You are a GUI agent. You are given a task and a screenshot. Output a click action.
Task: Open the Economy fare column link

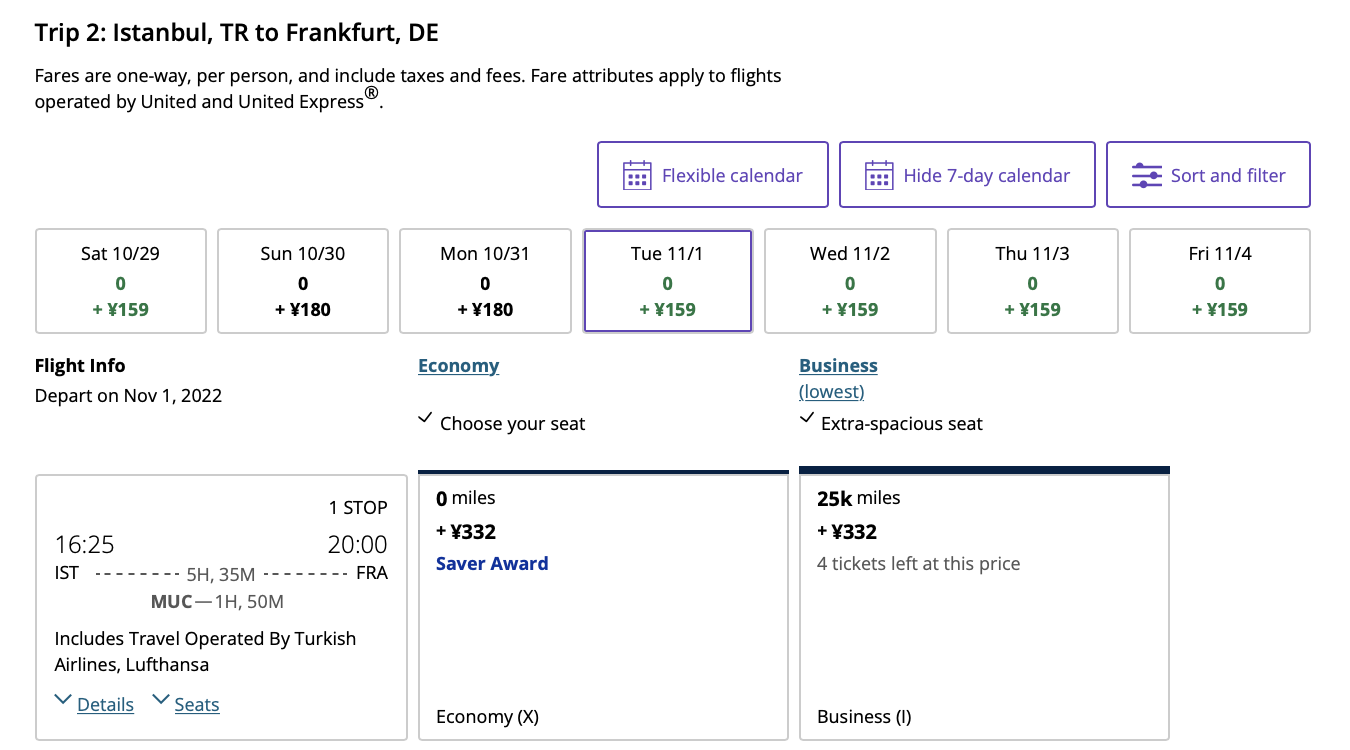(x=458, y=366)
